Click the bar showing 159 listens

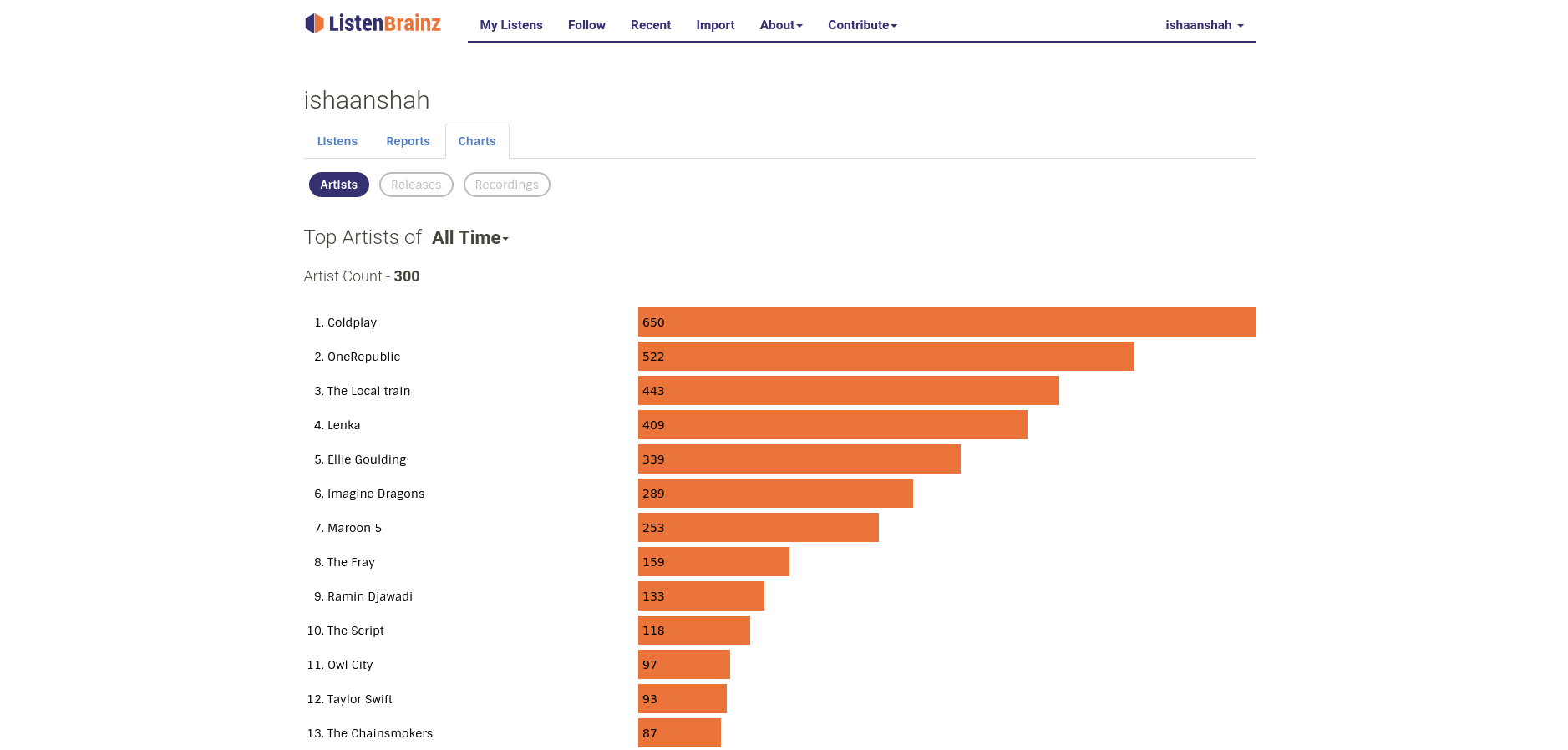coord(713,562)
